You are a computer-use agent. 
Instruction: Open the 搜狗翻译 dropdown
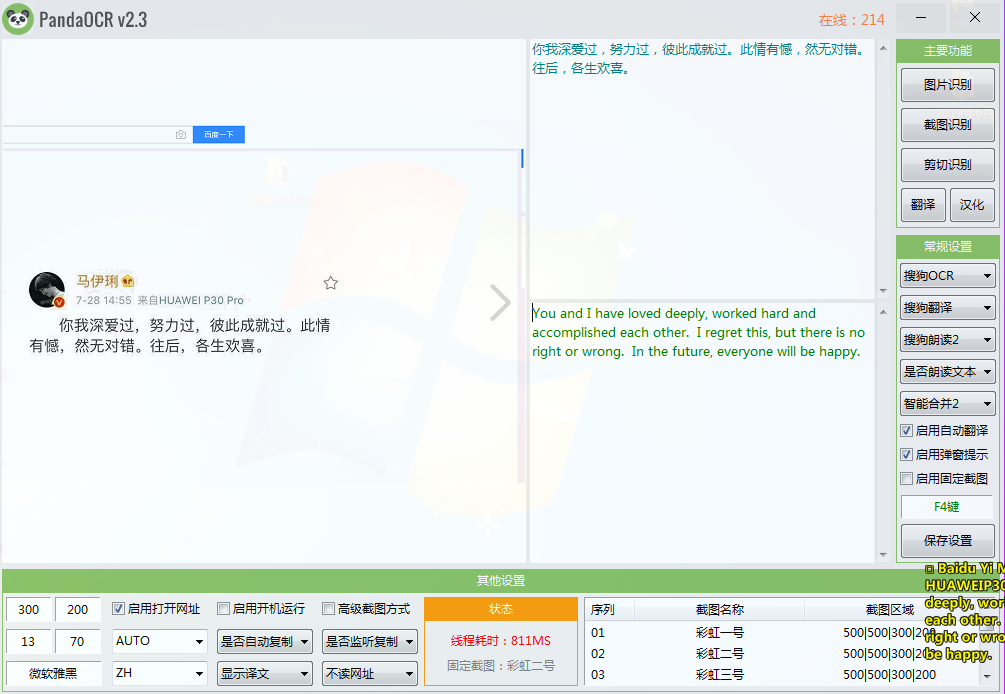click(947, 308)
